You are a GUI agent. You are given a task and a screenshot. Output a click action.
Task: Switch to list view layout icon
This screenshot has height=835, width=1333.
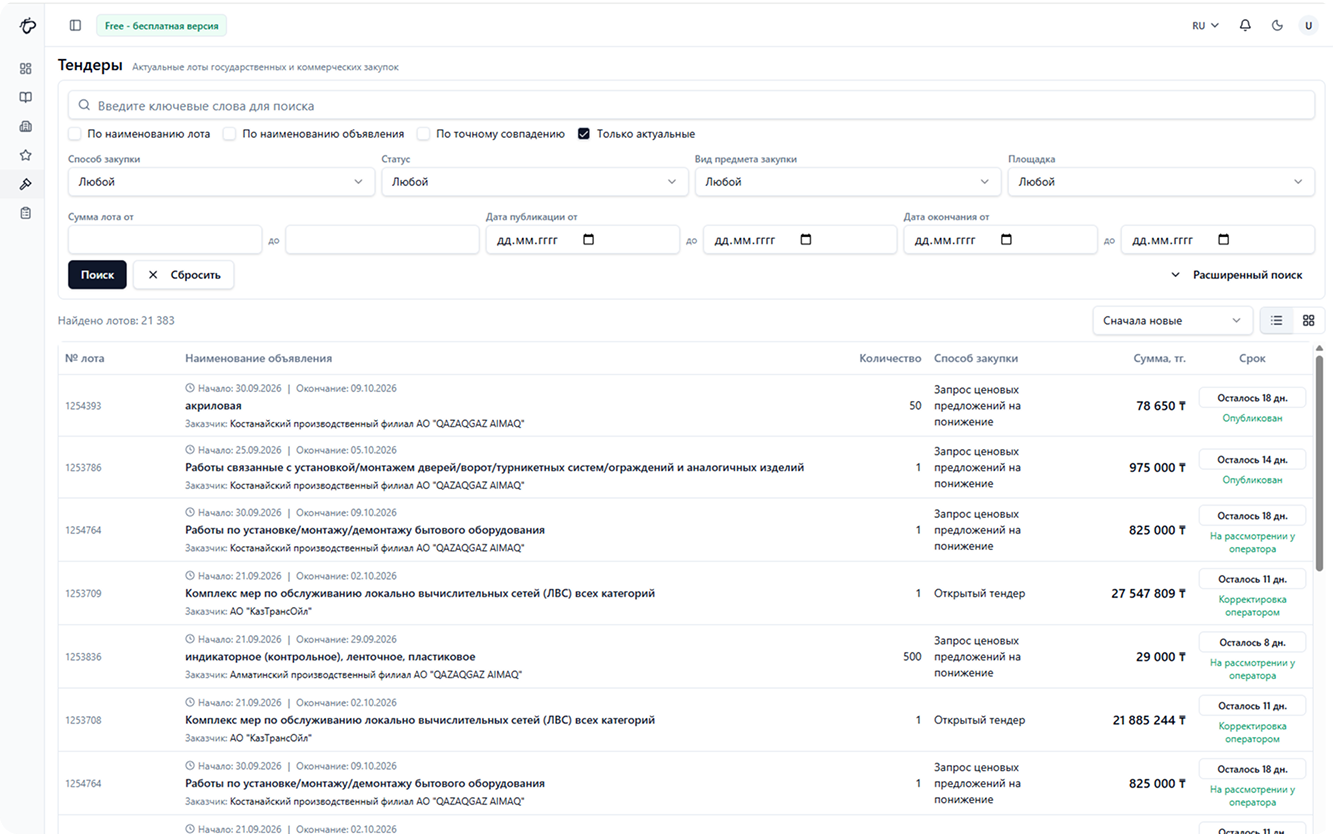(1277, 321)
